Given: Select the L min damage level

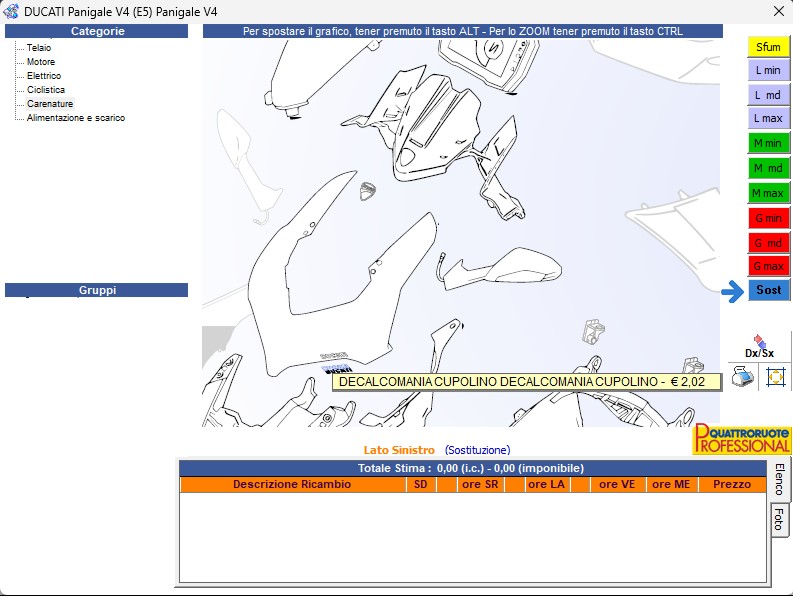Looking at the screenshot, I should pyautogui.click(x=768, y=70).
